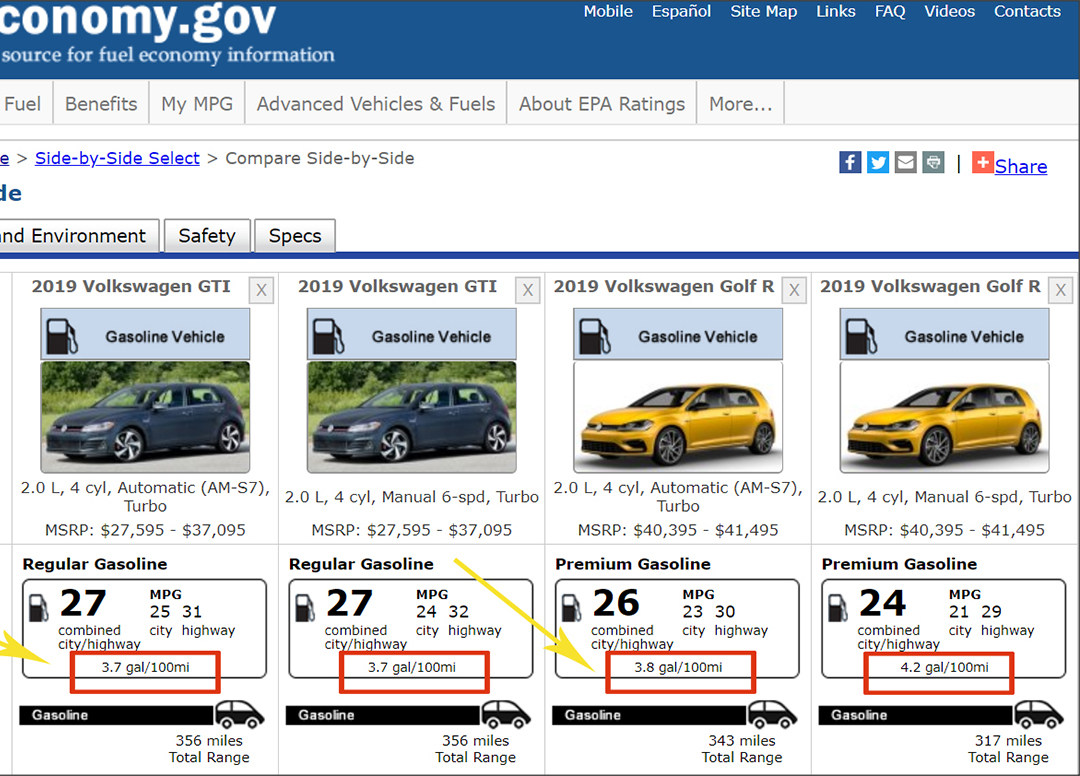1080x776 pixels.
Task: Click the yellow Golf R automatic photo
Action: pos(678,417)
